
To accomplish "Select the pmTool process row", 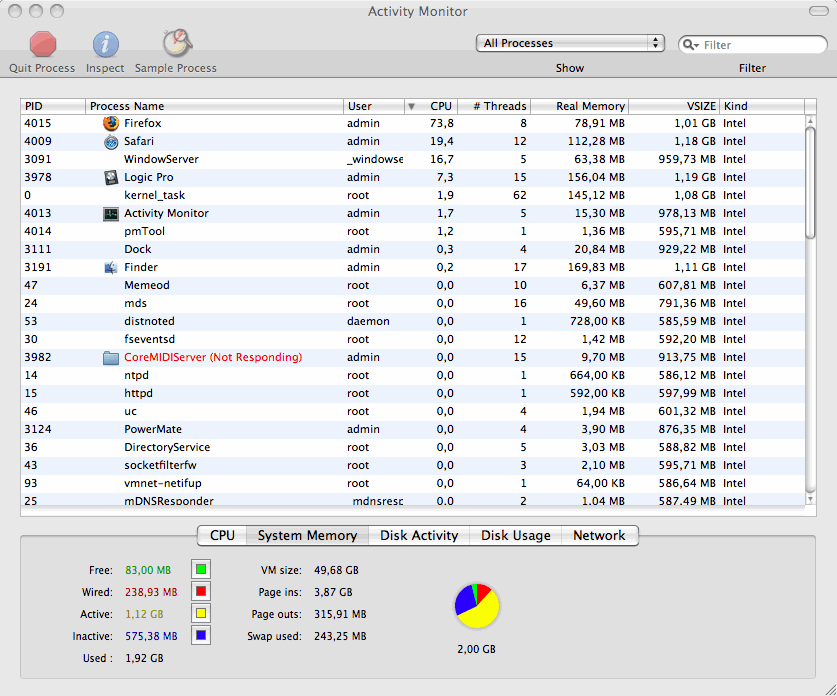I will (x=413, y=232).
